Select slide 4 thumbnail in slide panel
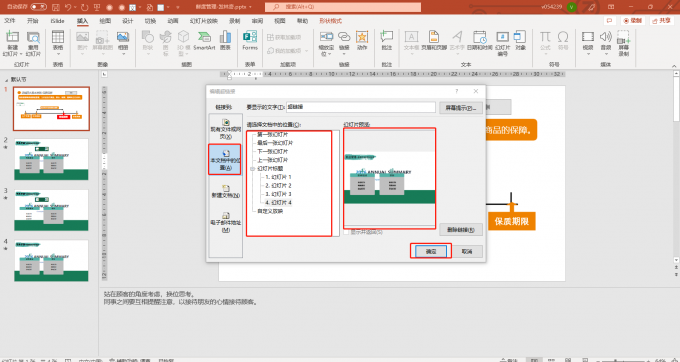This screenshot has width=680, height=362. [x=51, y=261]
